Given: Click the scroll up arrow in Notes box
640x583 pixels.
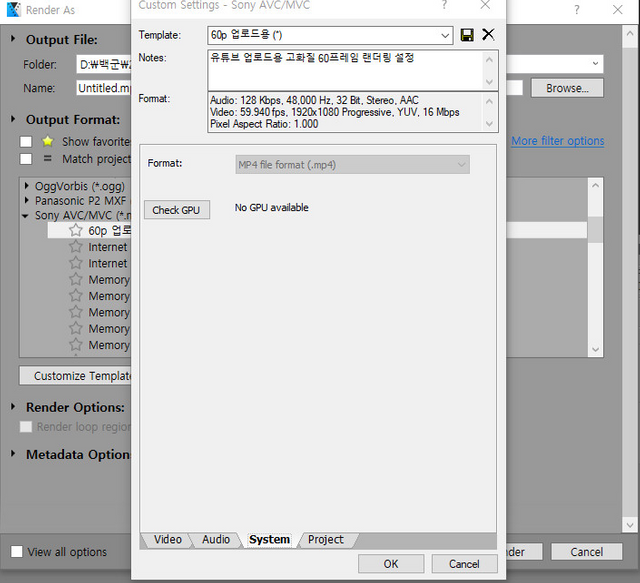Looking at the screenshot, I should pos(489,60).
